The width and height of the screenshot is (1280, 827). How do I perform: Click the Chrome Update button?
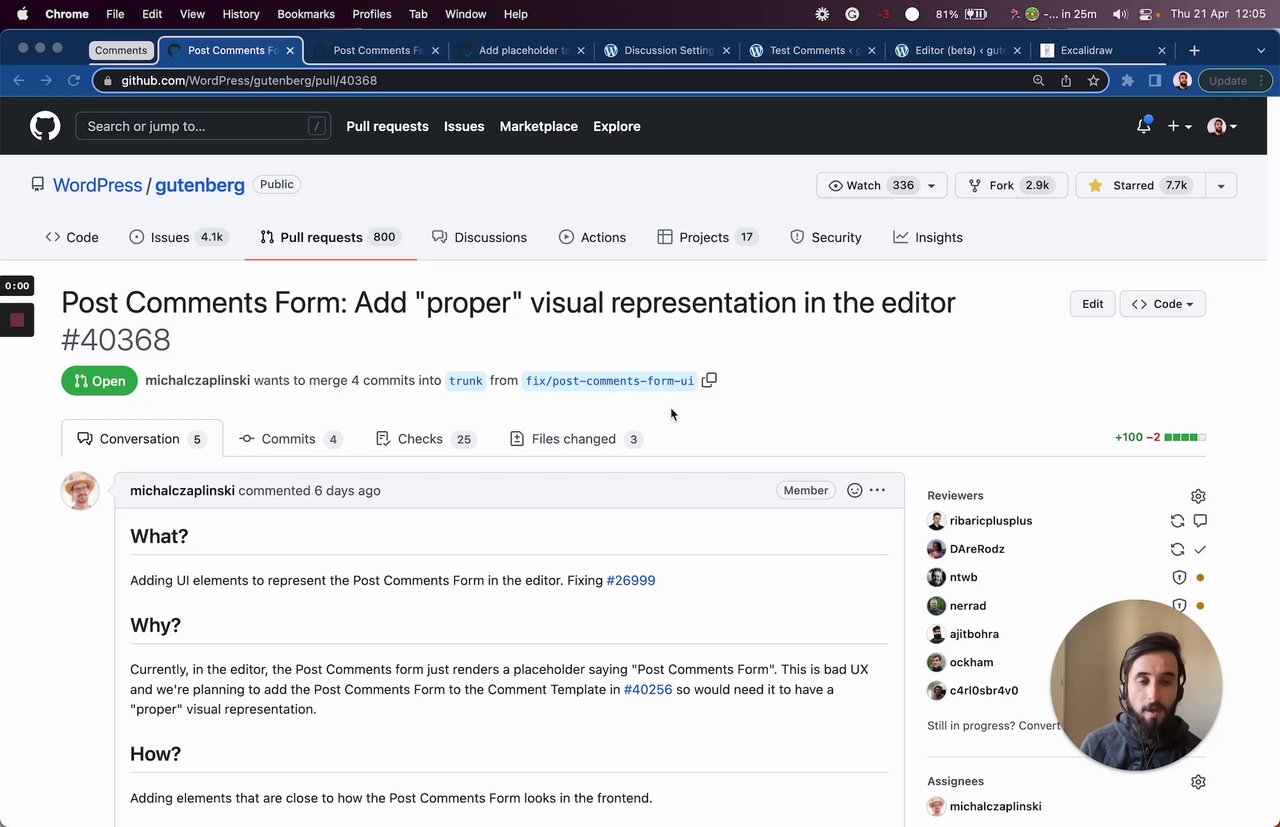point(1234,80)
